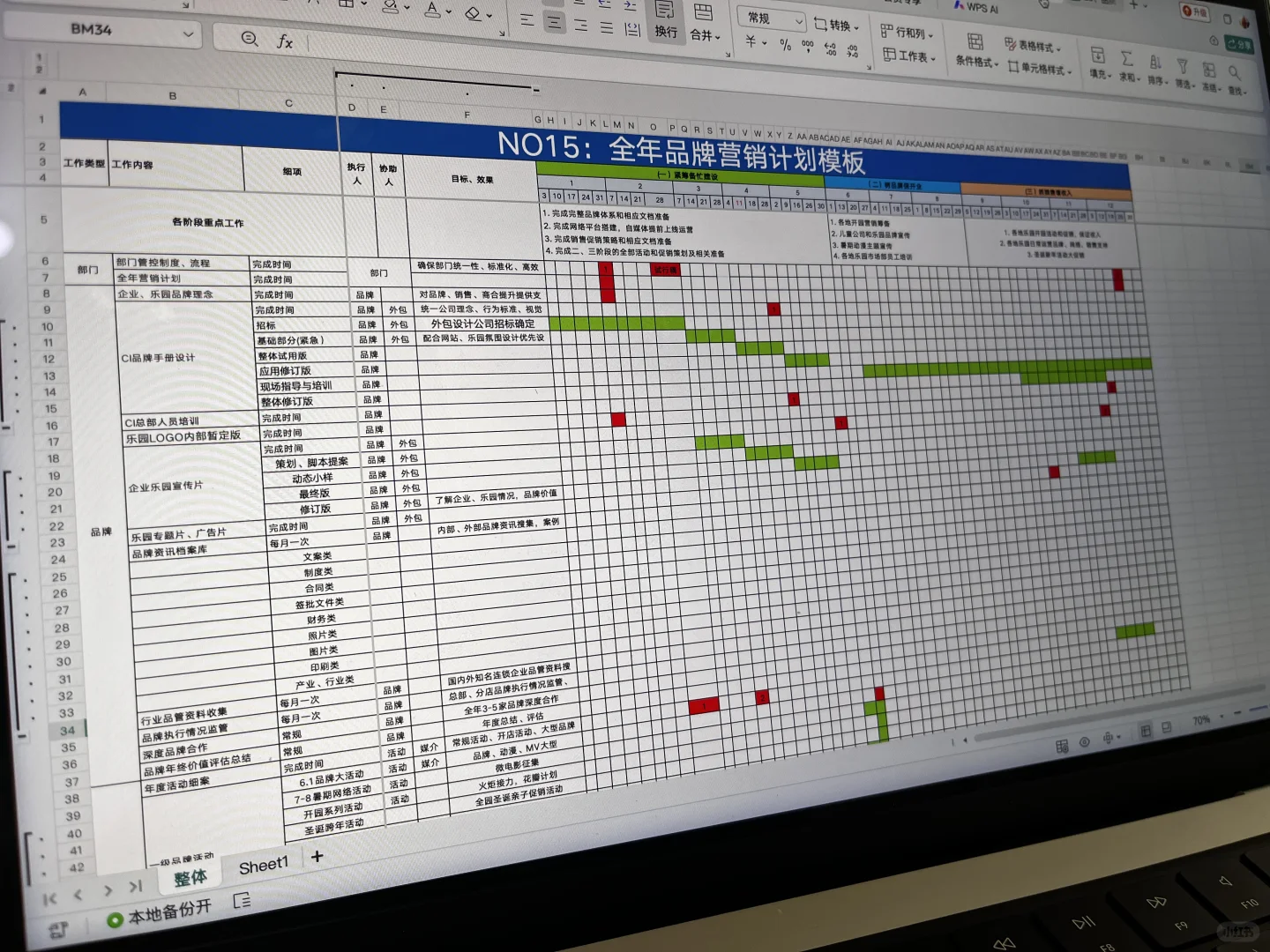Align text right in the cell
This screenshot has height=952, width=1270.
point(581,24)
